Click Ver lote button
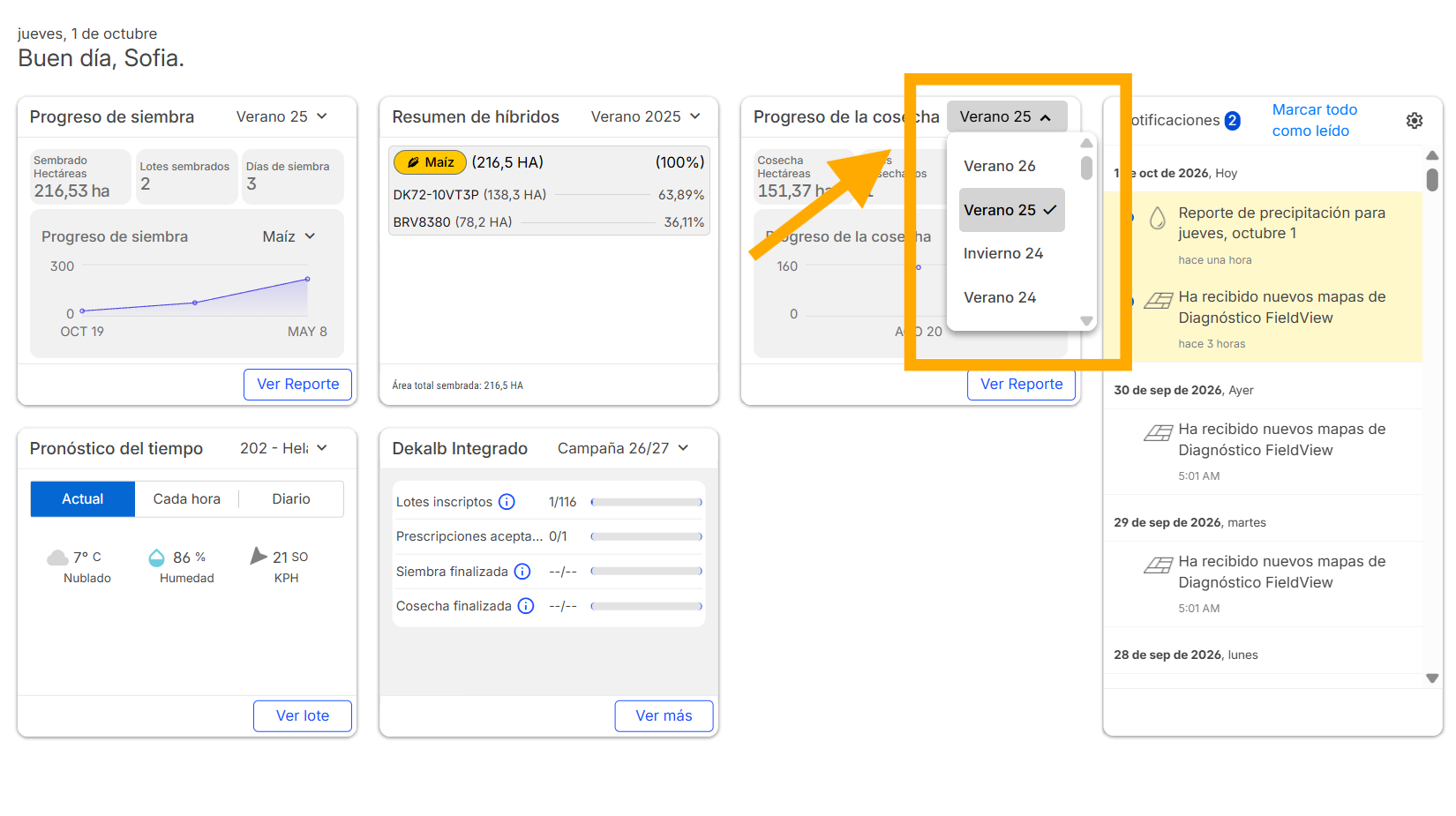Viewport: 1456px width, 816px height. (x=303, y=716)
